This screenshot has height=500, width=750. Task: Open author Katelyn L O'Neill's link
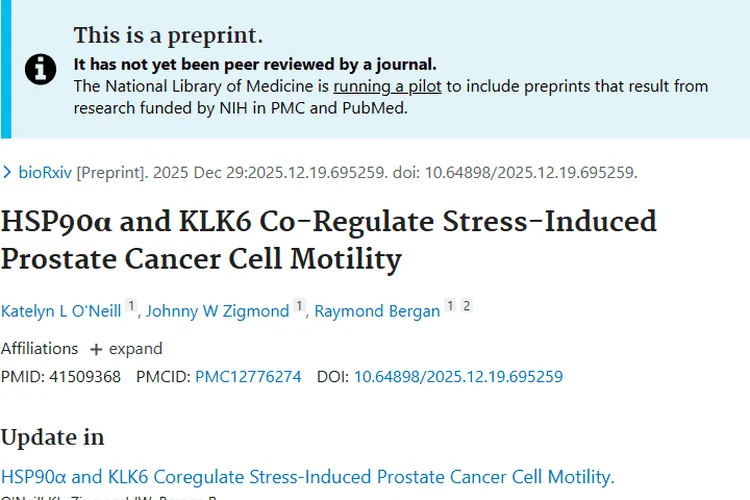point(62,311)
